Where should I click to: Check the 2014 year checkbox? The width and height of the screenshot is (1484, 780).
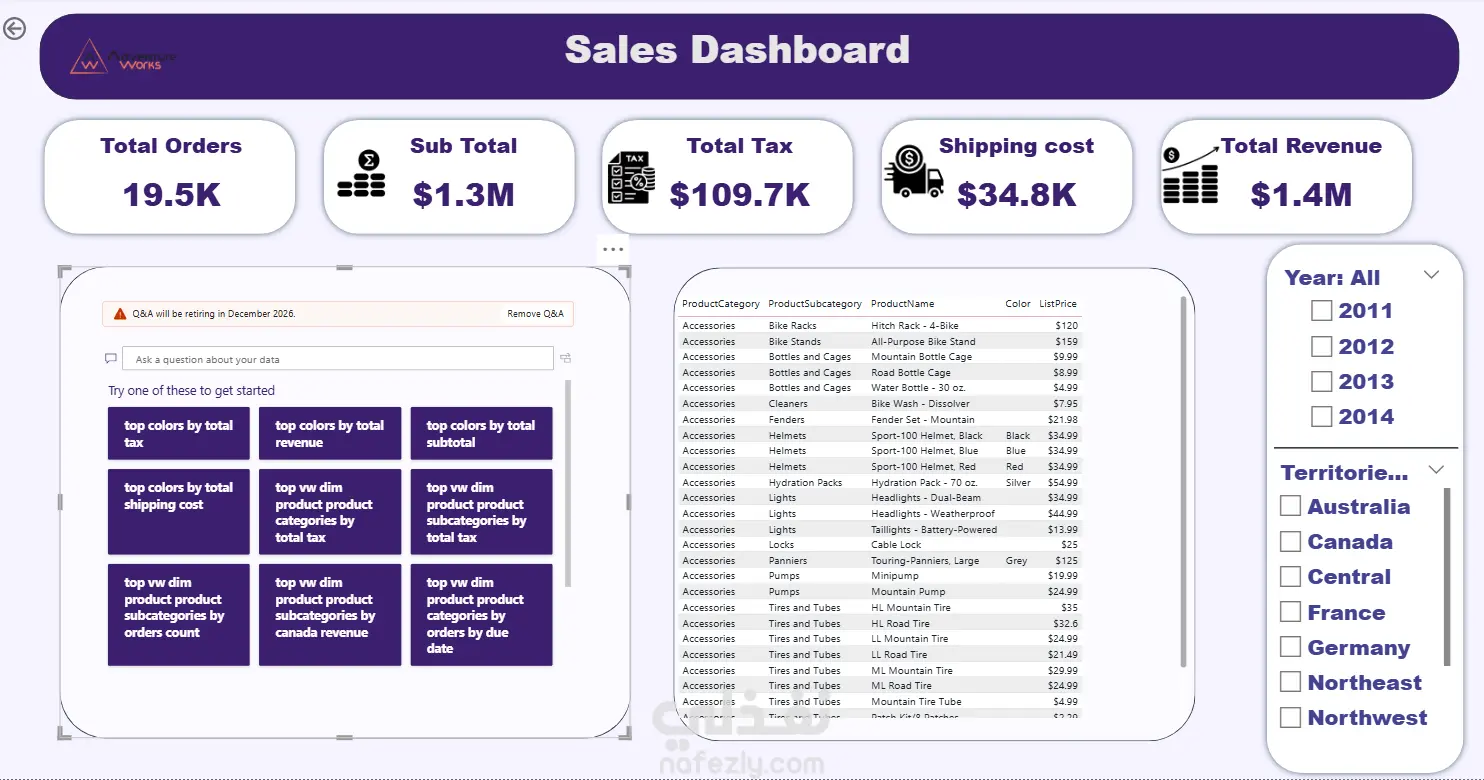1321,417
